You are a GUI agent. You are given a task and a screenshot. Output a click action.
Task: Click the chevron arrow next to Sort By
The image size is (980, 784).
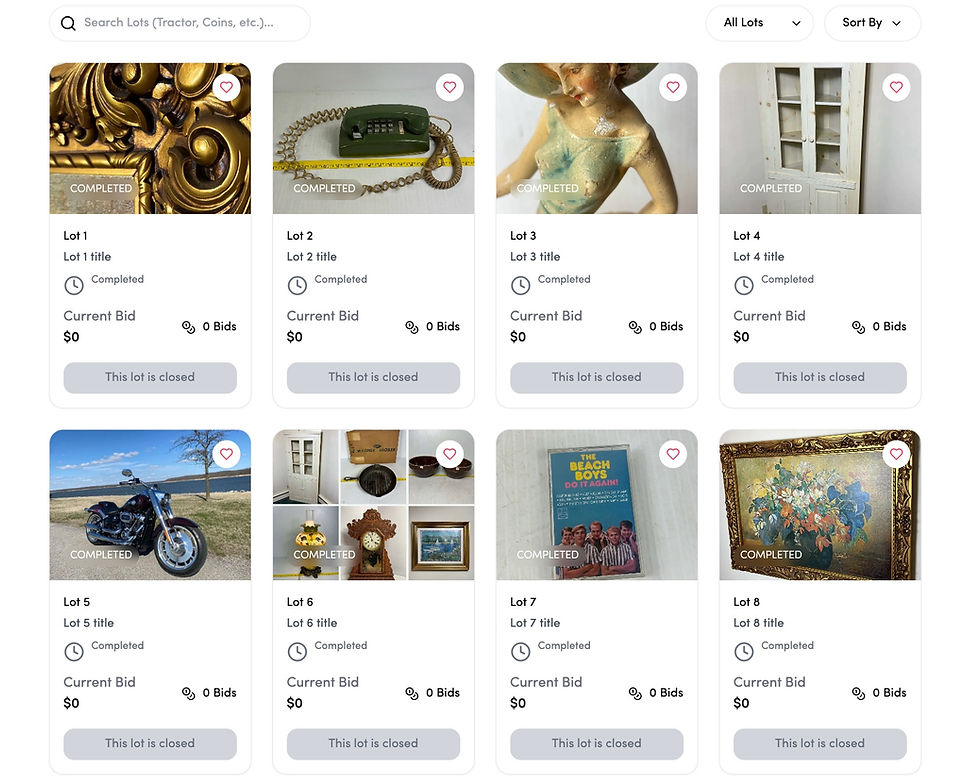pos(896,24)
